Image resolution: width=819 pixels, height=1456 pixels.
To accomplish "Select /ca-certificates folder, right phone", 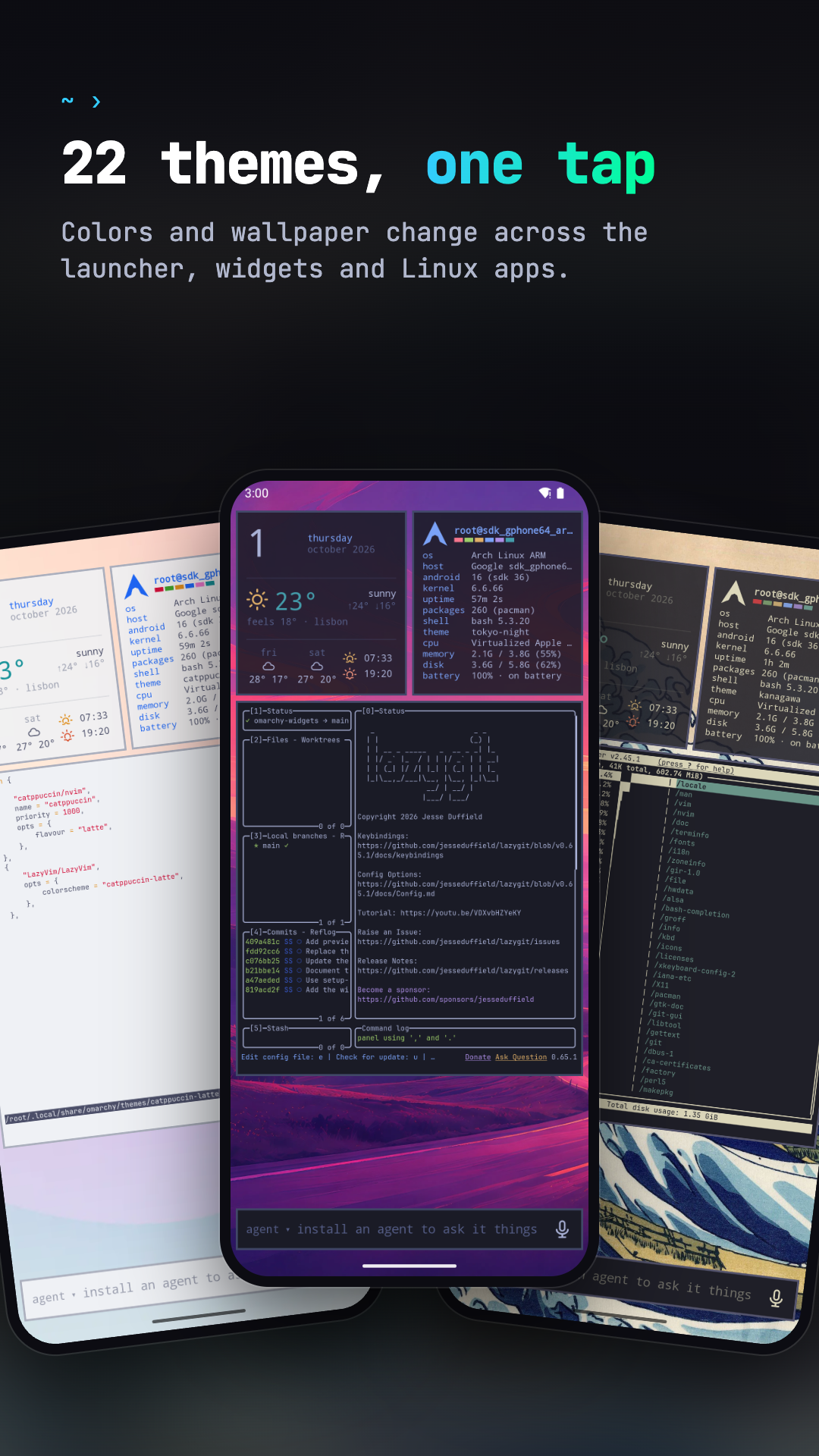I will (x=677, y=1064).
